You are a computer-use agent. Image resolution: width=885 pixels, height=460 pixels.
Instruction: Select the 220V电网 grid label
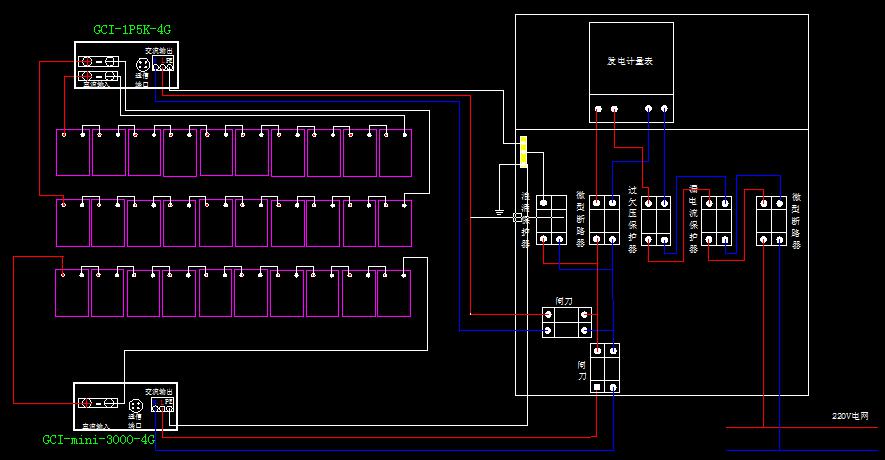(850, 415)
